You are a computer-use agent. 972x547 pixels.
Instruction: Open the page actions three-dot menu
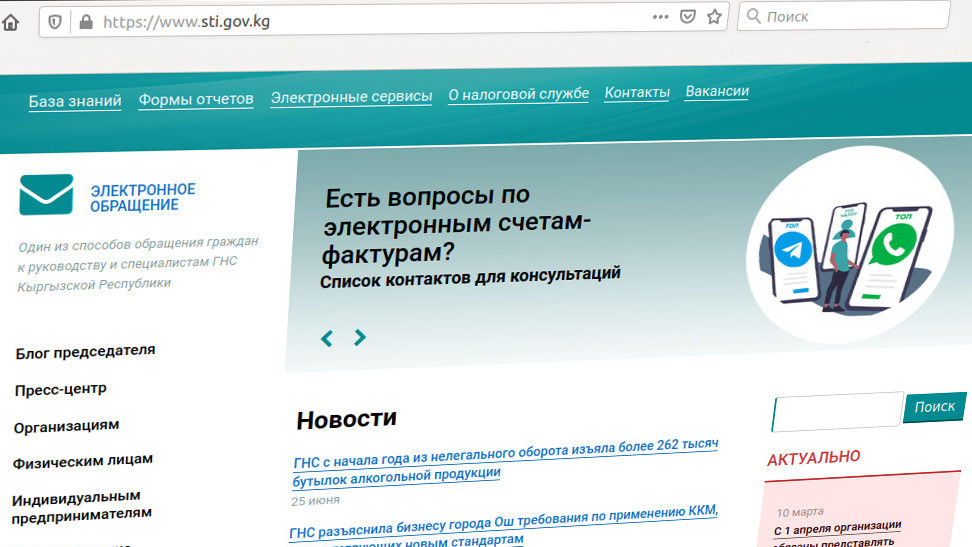[x=661, y=17]
